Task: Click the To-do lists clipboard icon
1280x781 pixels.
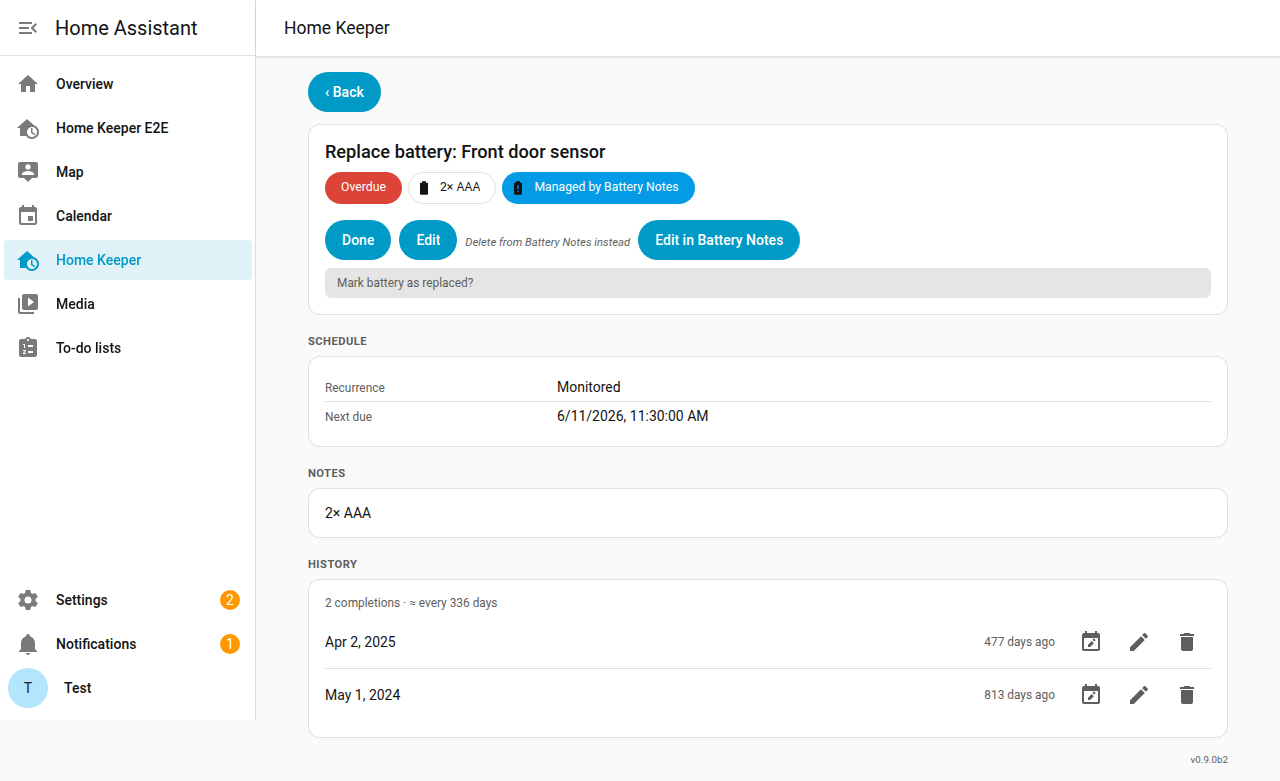Action: [x=28, y=348]
